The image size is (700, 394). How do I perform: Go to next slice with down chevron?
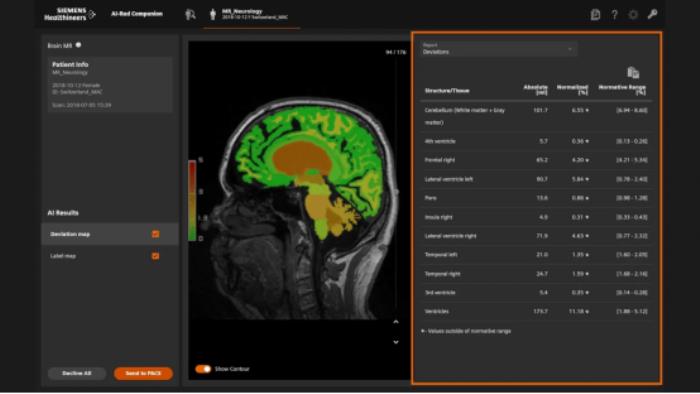396,342
